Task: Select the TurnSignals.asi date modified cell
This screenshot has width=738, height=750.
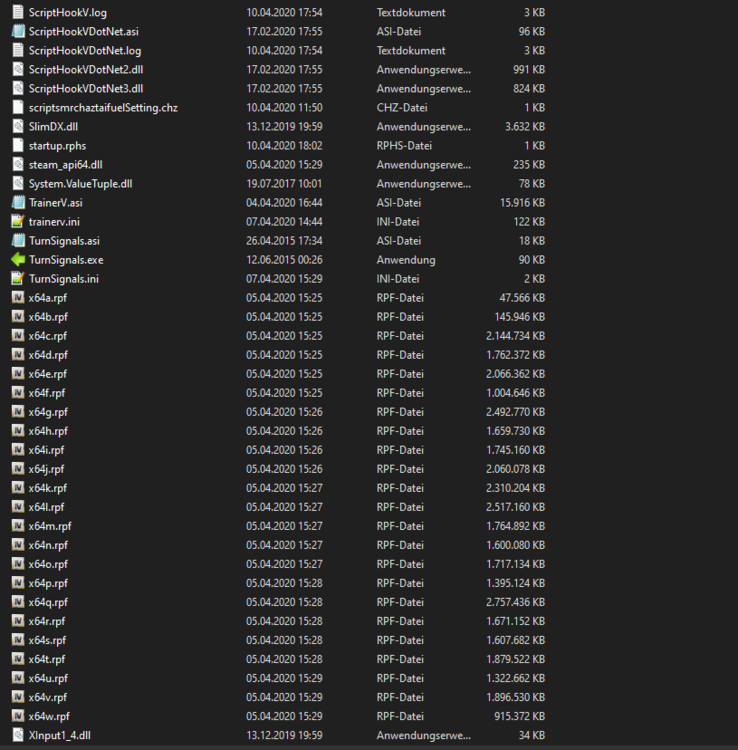Action: click(x=284, y=241)
